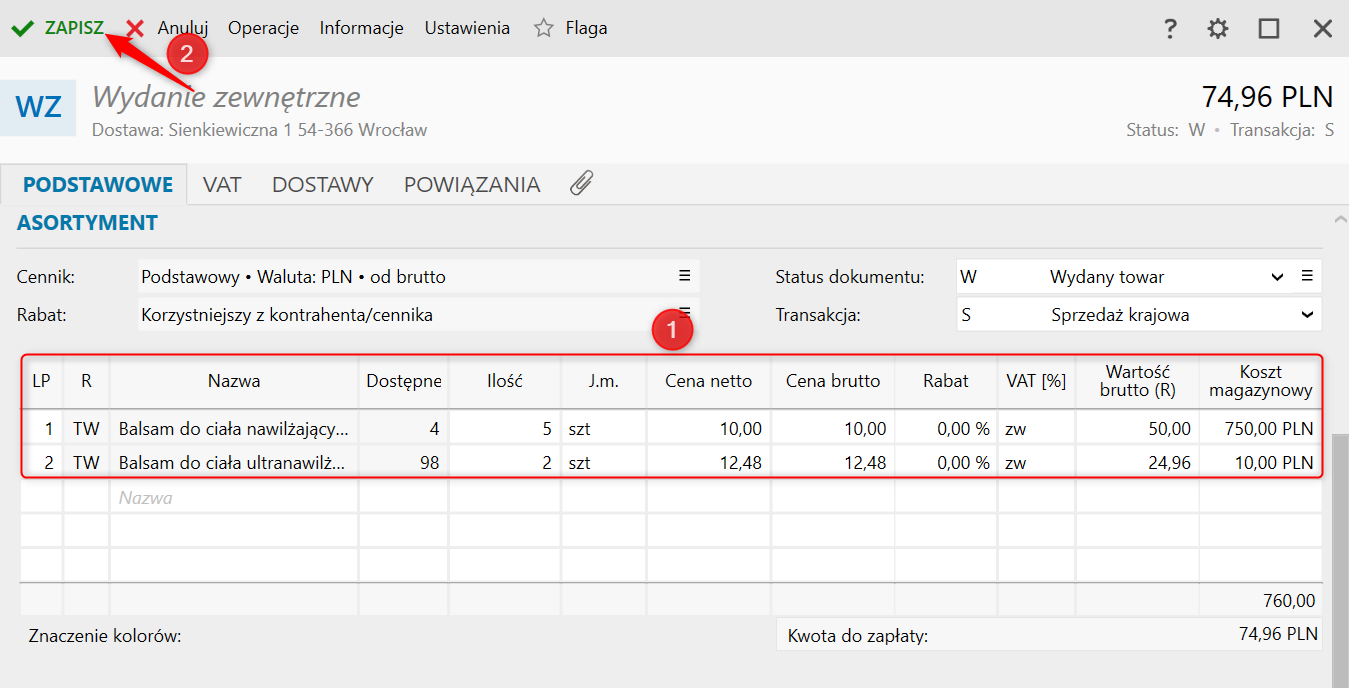Open the Cennik hamburger menu icon
1349x688 pixels.
(685, 276)
